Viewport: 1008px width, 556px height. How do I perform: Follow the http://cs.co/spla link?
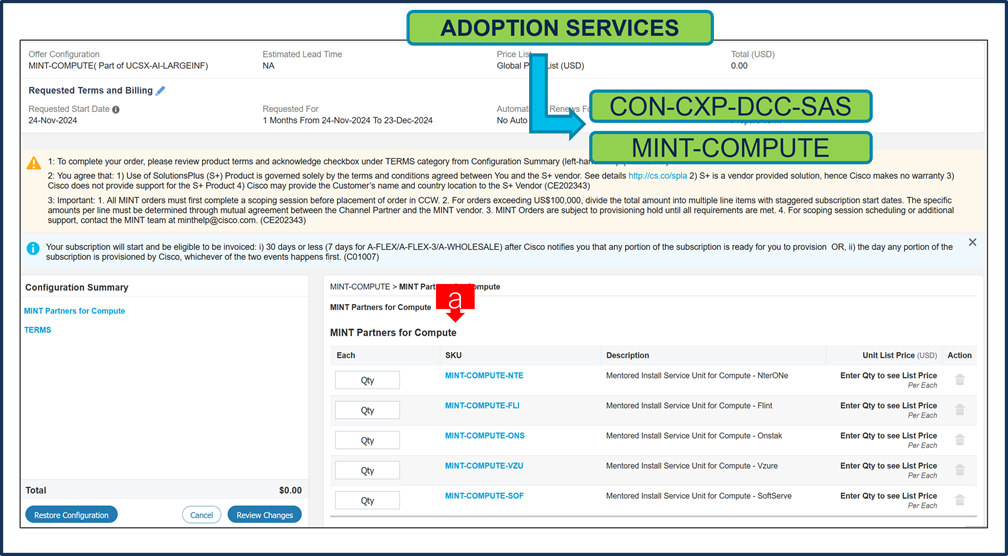(658, 175)
